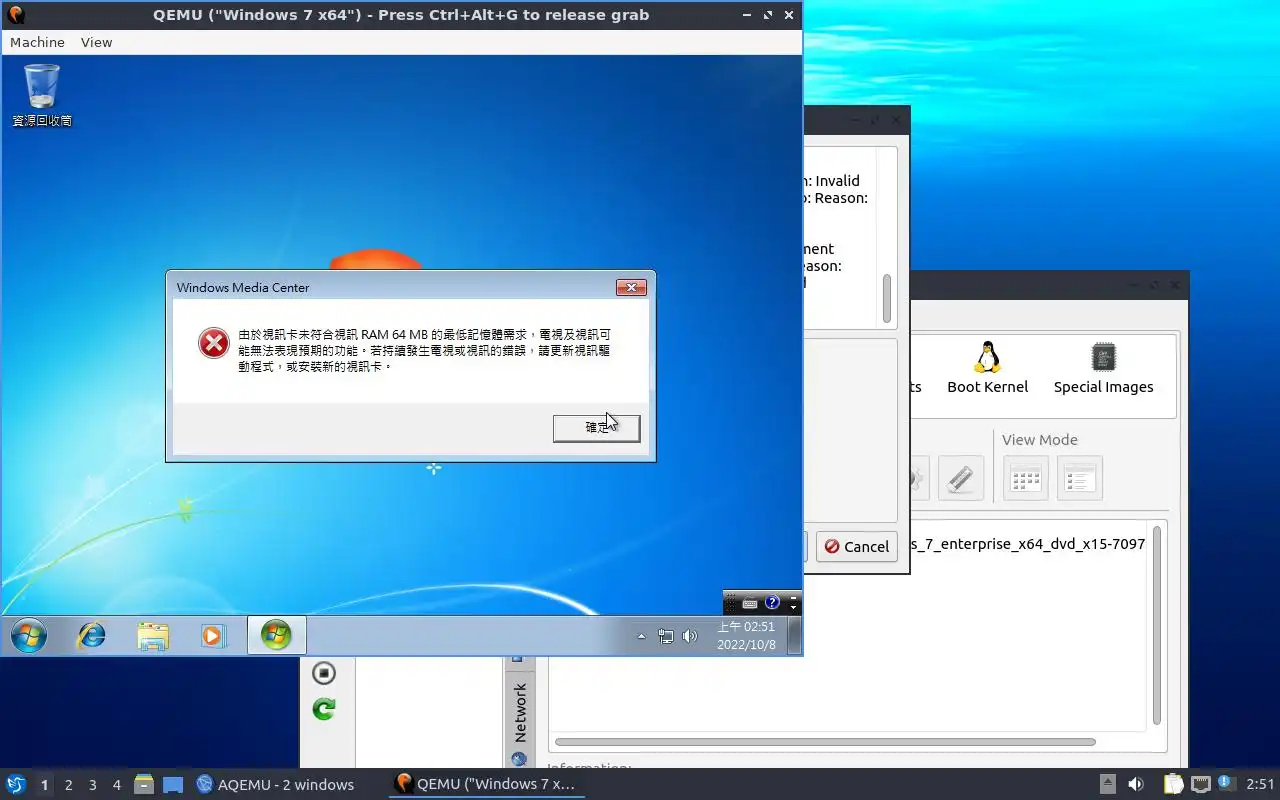
Task: Open the host clipboard tray icon
Action: tap(1173, 784)
